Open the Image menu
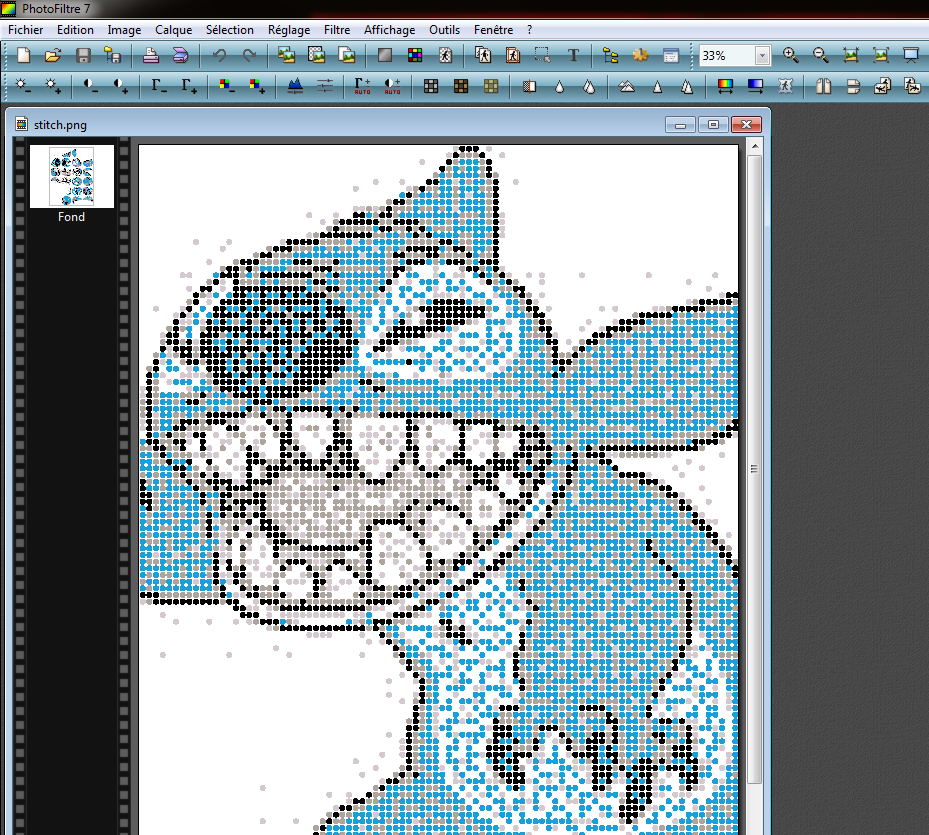Image resolution: width=929 pixels, height=835 pixels. 124,30
